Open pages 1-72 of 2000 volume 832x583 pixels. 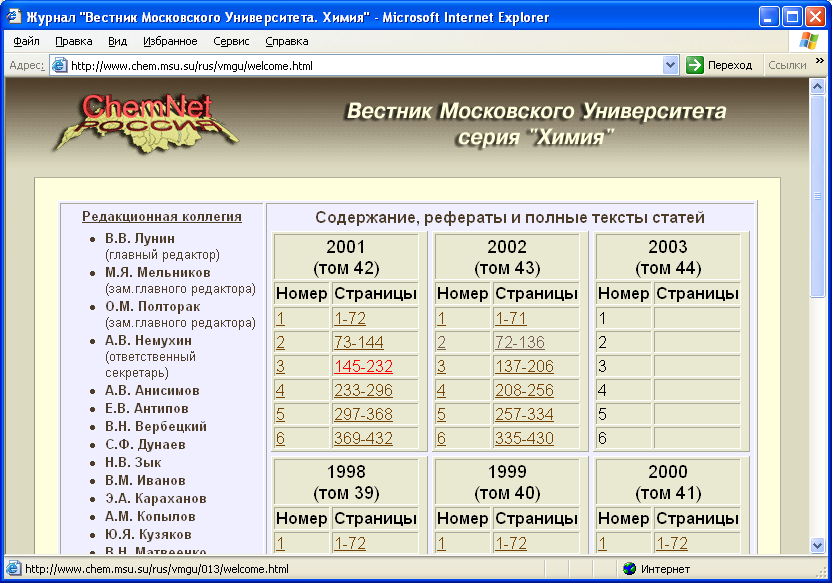coord(672,543)
